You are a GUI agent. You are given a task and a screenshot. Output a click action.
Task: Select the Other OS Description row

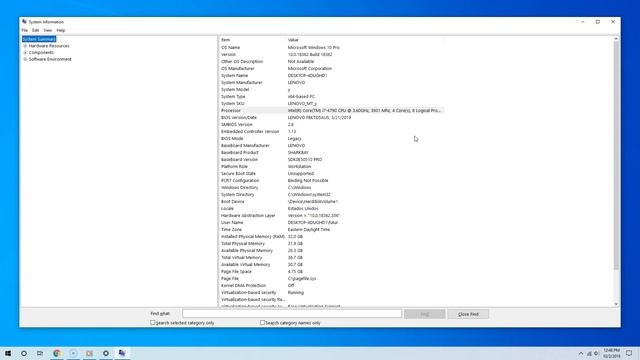point(331,61)
